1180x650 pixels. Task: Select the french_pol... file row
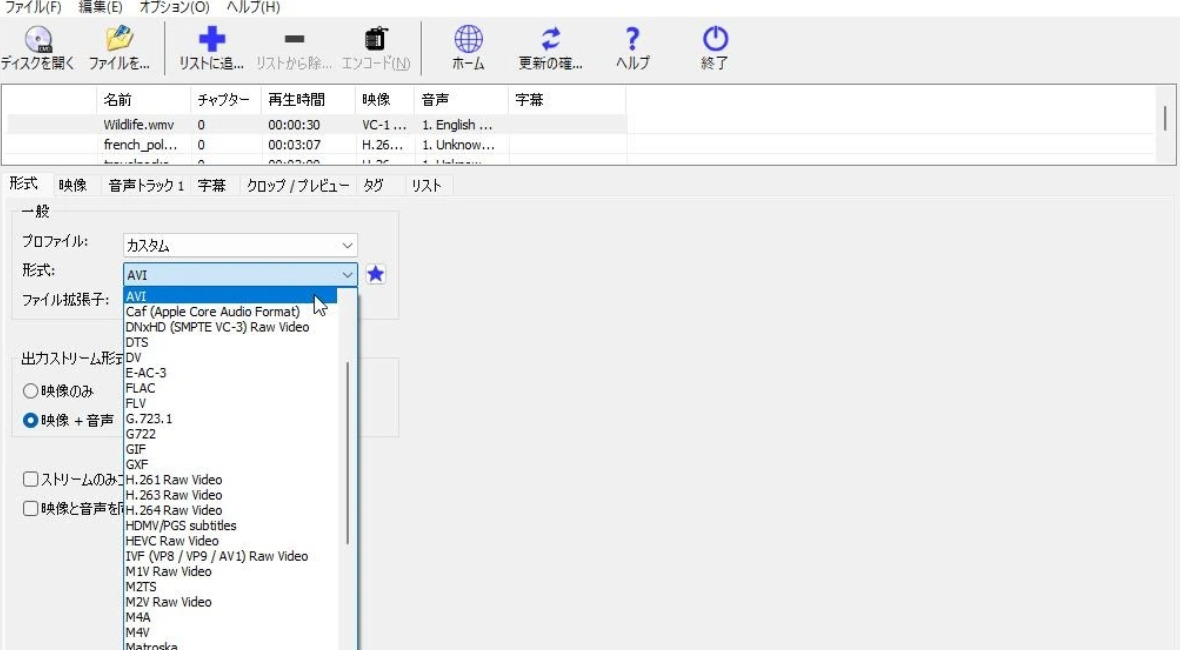317,144
